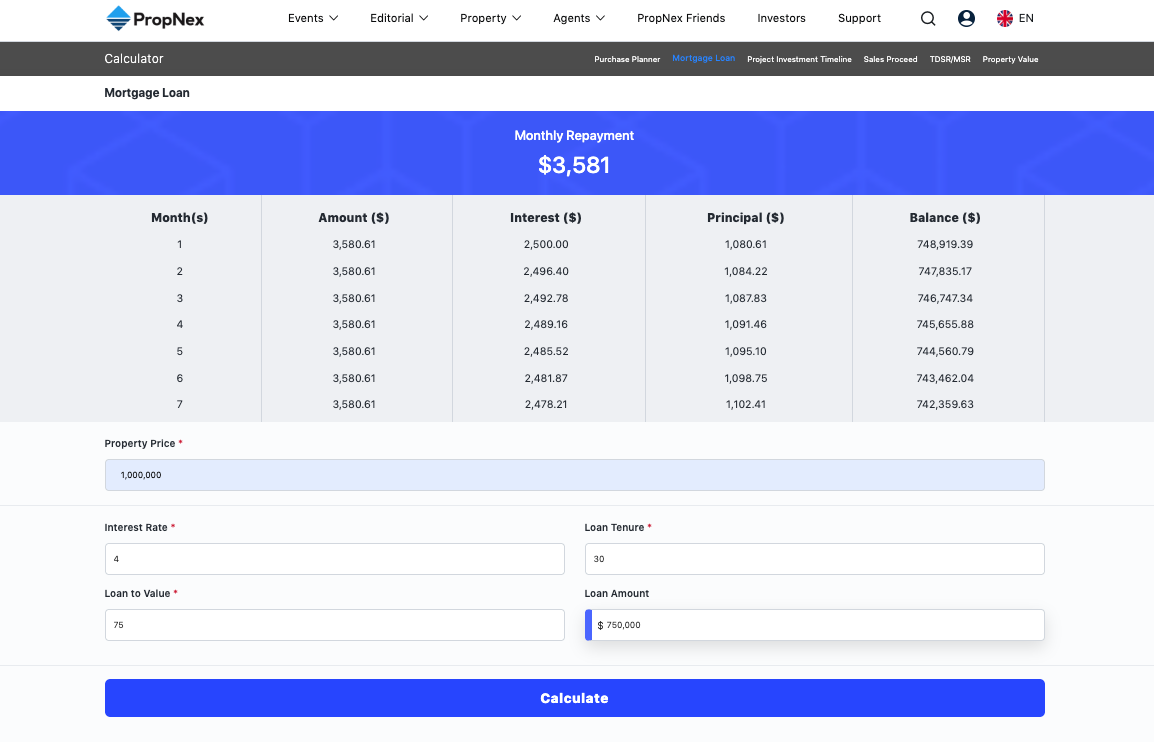Select the Project Investment Timeline tab

(x=799, y=59)
